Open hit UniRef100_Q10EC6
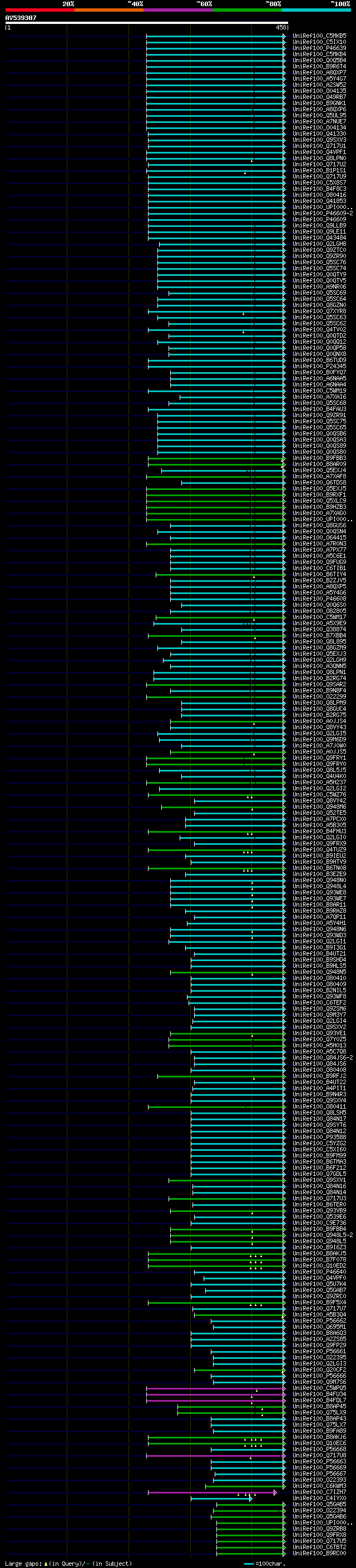Image resolution: width=356 pixels, height=1568 pixels. point(319,1443)
